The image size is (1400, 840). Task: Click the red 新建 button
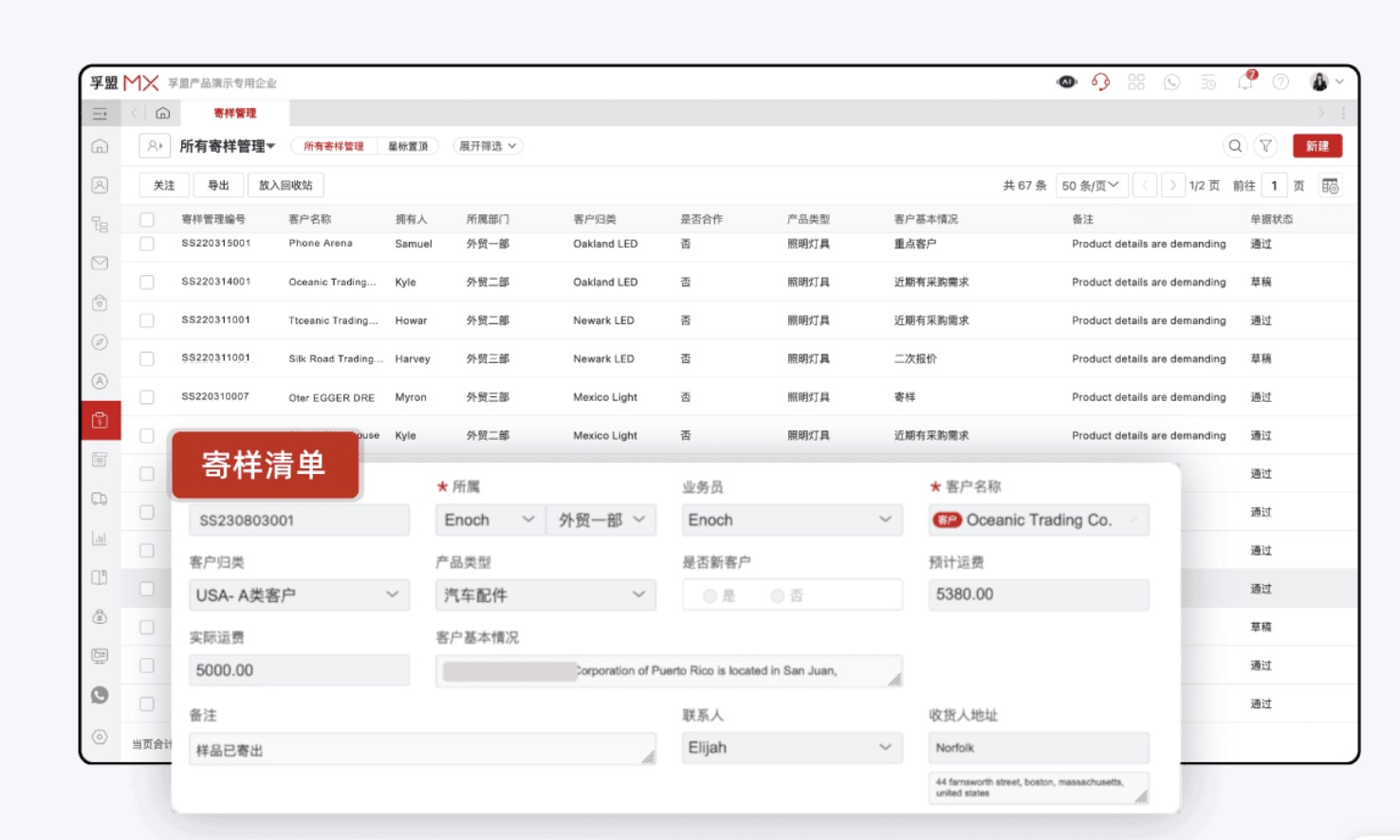click(x=1317, y=145)
